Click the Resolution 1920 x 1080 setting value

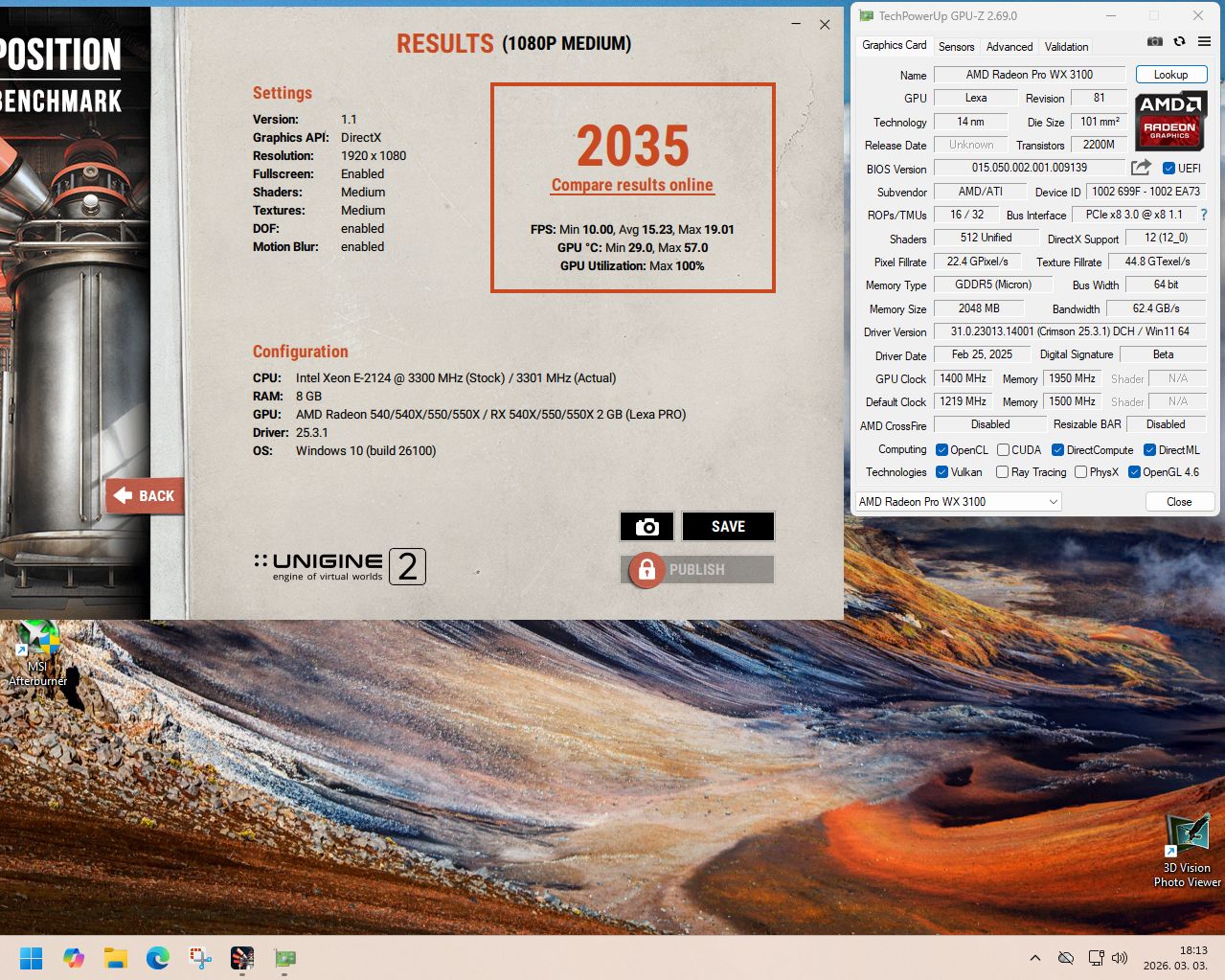click(x=374, y=155)
